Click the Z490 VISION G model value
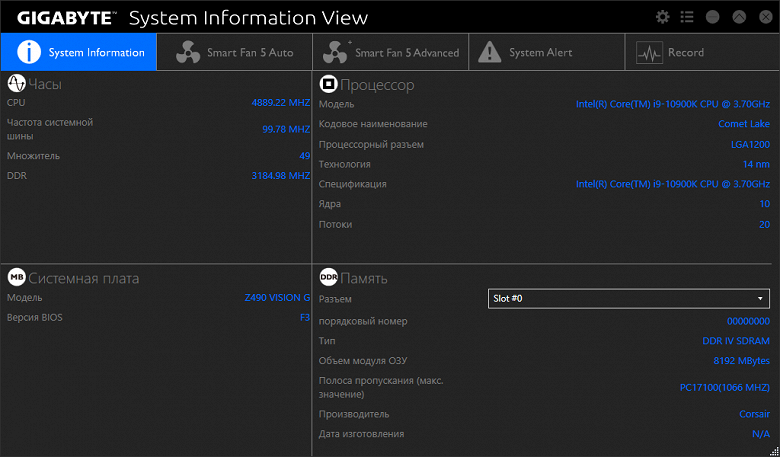This screenshot has width=780, height=457. point(277,298)
